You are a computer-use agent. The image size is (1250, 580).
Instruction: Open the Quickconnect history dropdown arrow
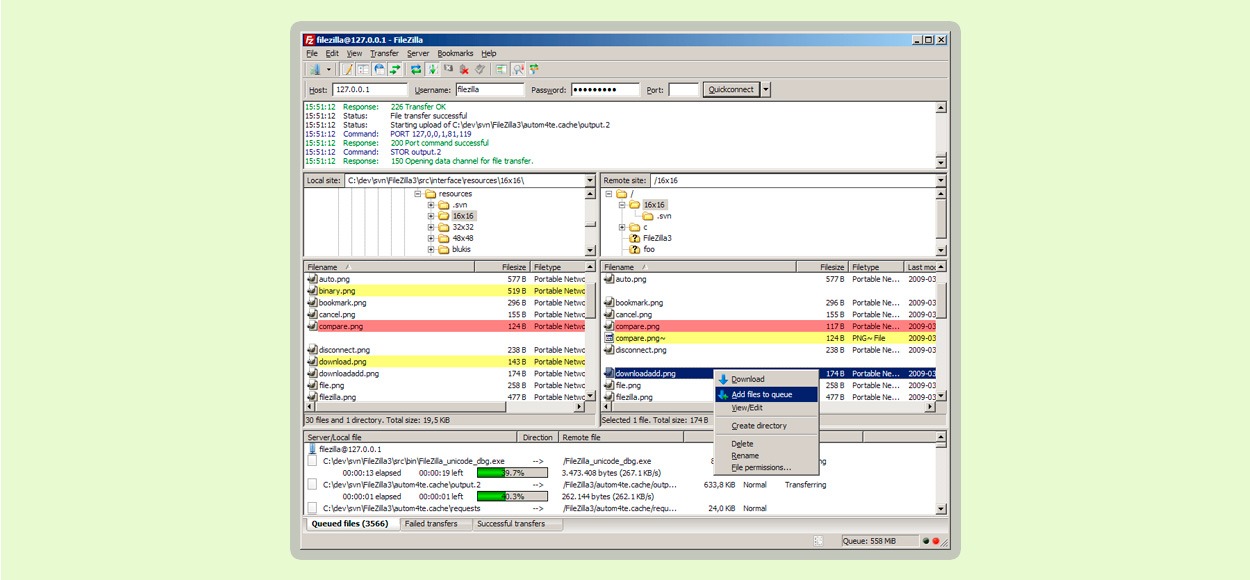(766, 90)
